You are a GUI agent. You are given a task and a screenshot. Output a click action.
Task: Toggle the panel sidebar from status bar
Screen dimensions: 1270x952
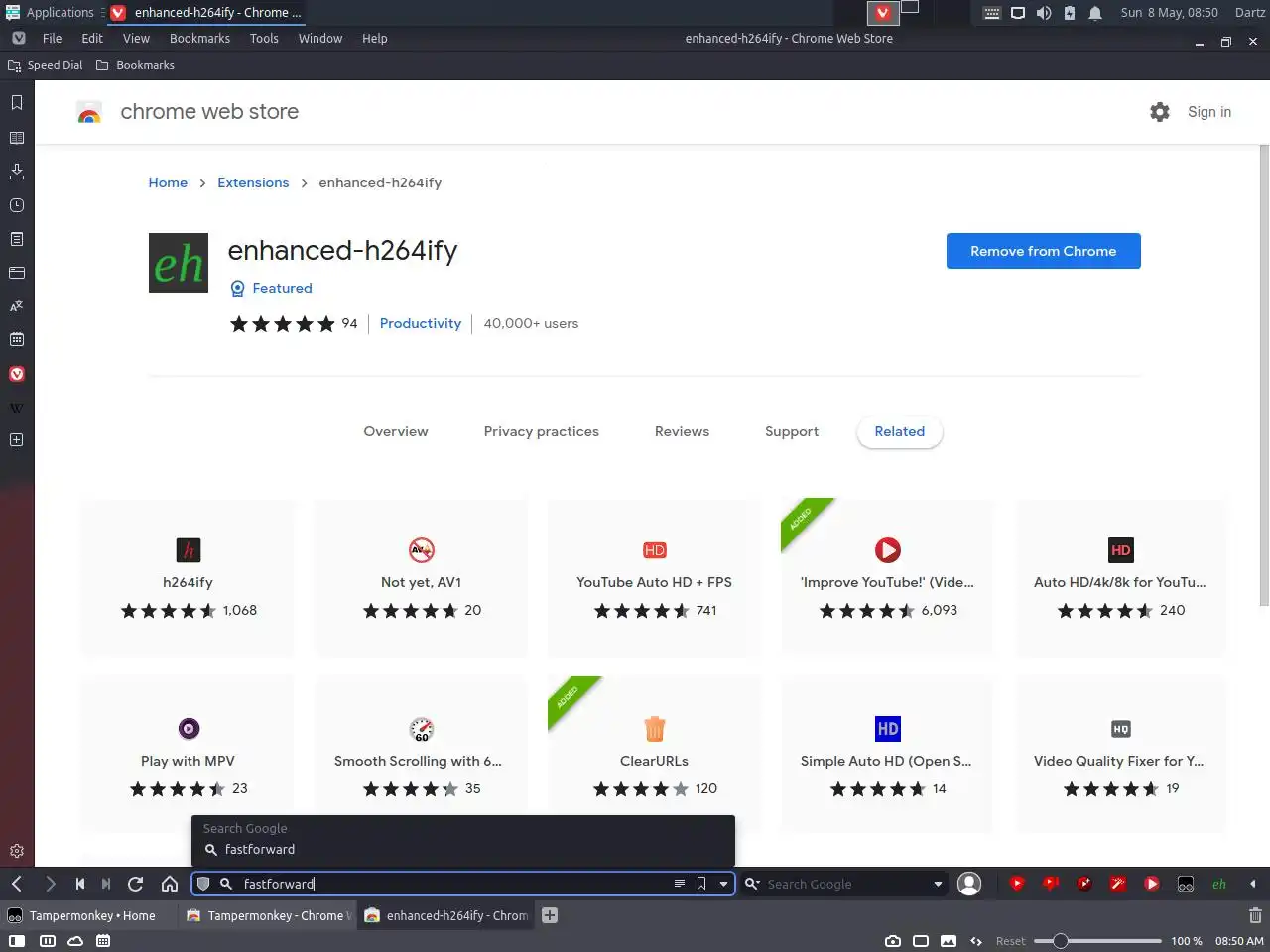pyautogui.click(x=17, y=941)
